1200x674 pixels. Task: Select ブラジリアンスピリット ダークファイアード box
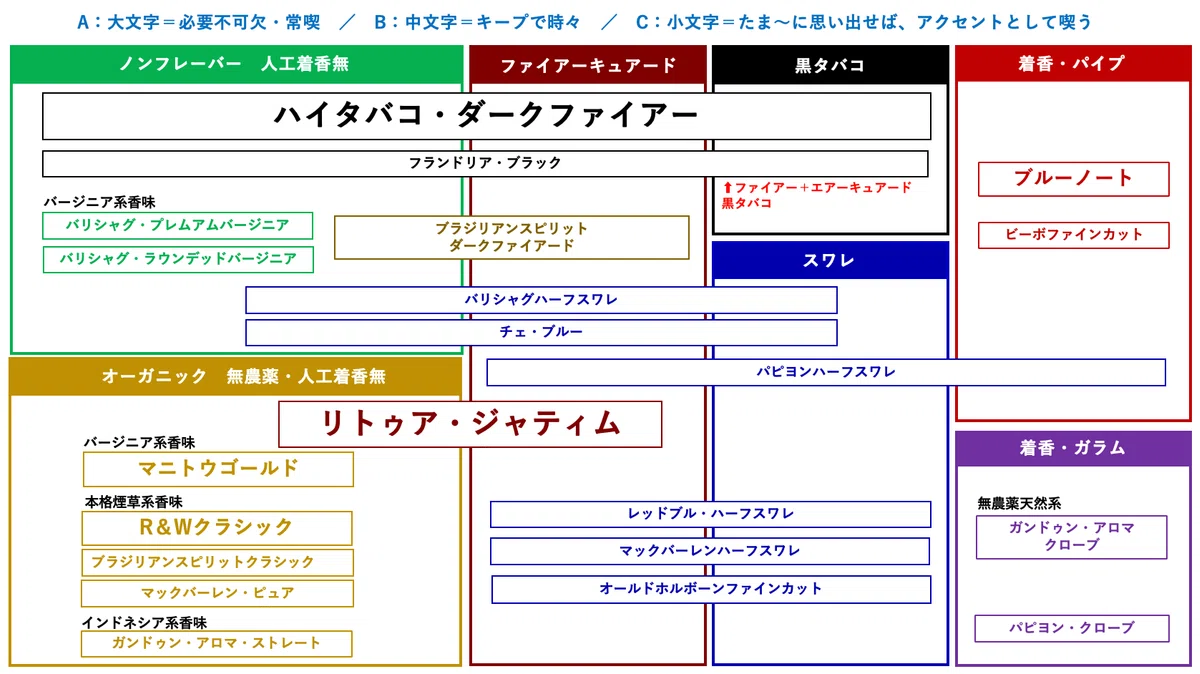(x=512, y=237)
